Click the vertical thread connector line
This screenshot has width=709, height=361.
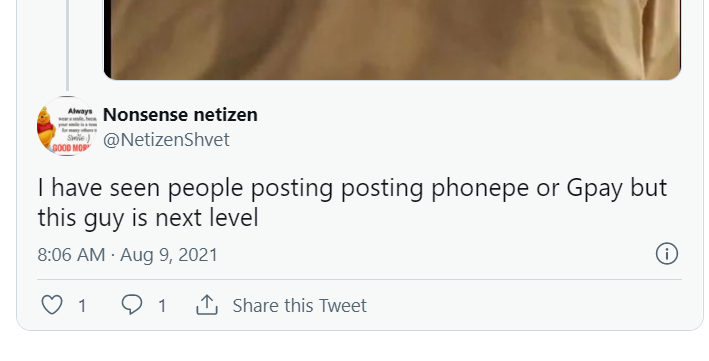coord(67,45)
